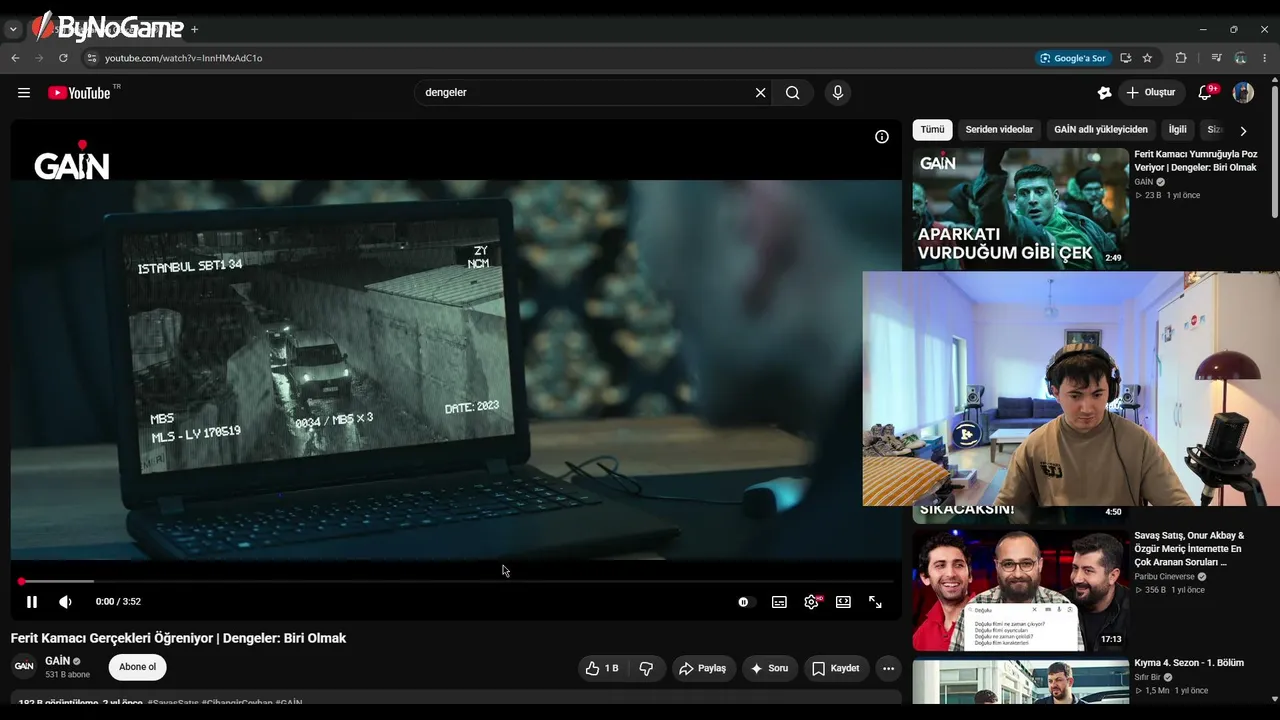Show more filter chips with right arrow
The image size is (1280, 720).
1243,131
